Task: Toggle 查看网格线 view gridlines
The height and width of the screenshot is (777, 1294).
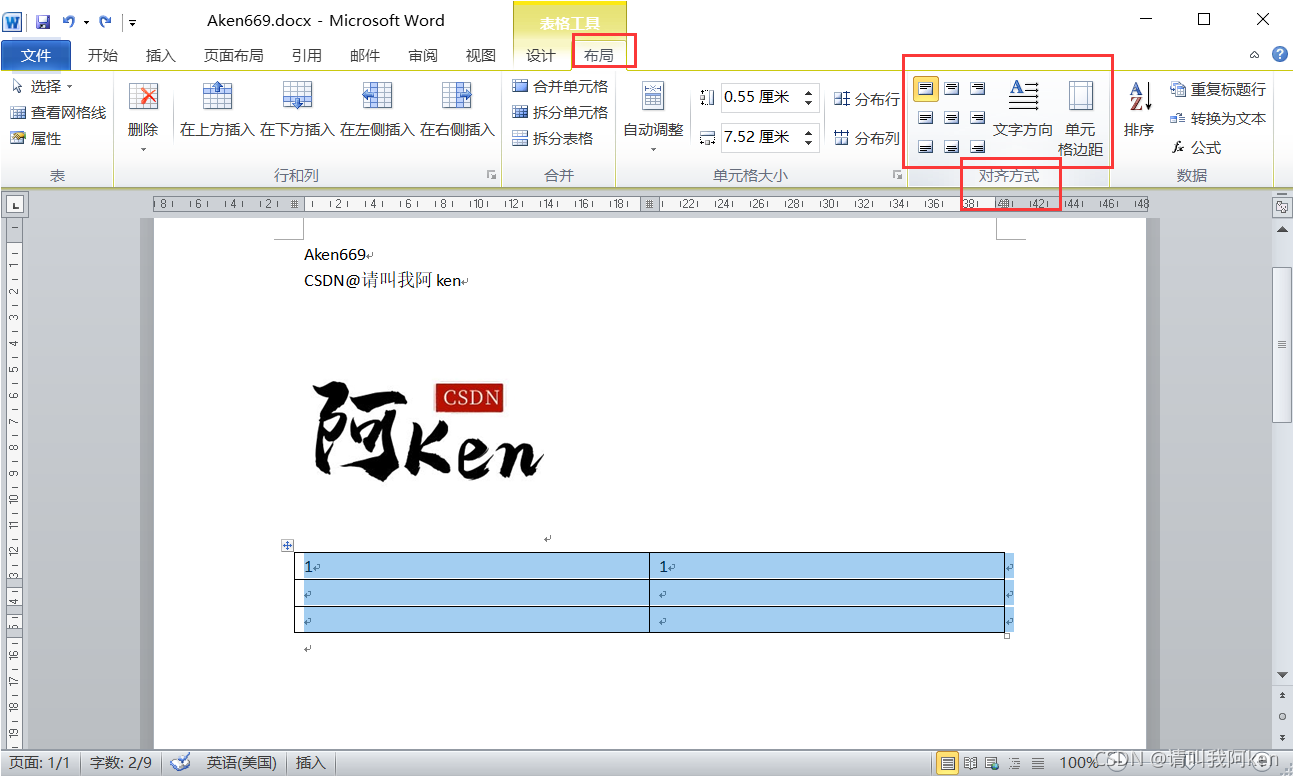Action: 58,113
